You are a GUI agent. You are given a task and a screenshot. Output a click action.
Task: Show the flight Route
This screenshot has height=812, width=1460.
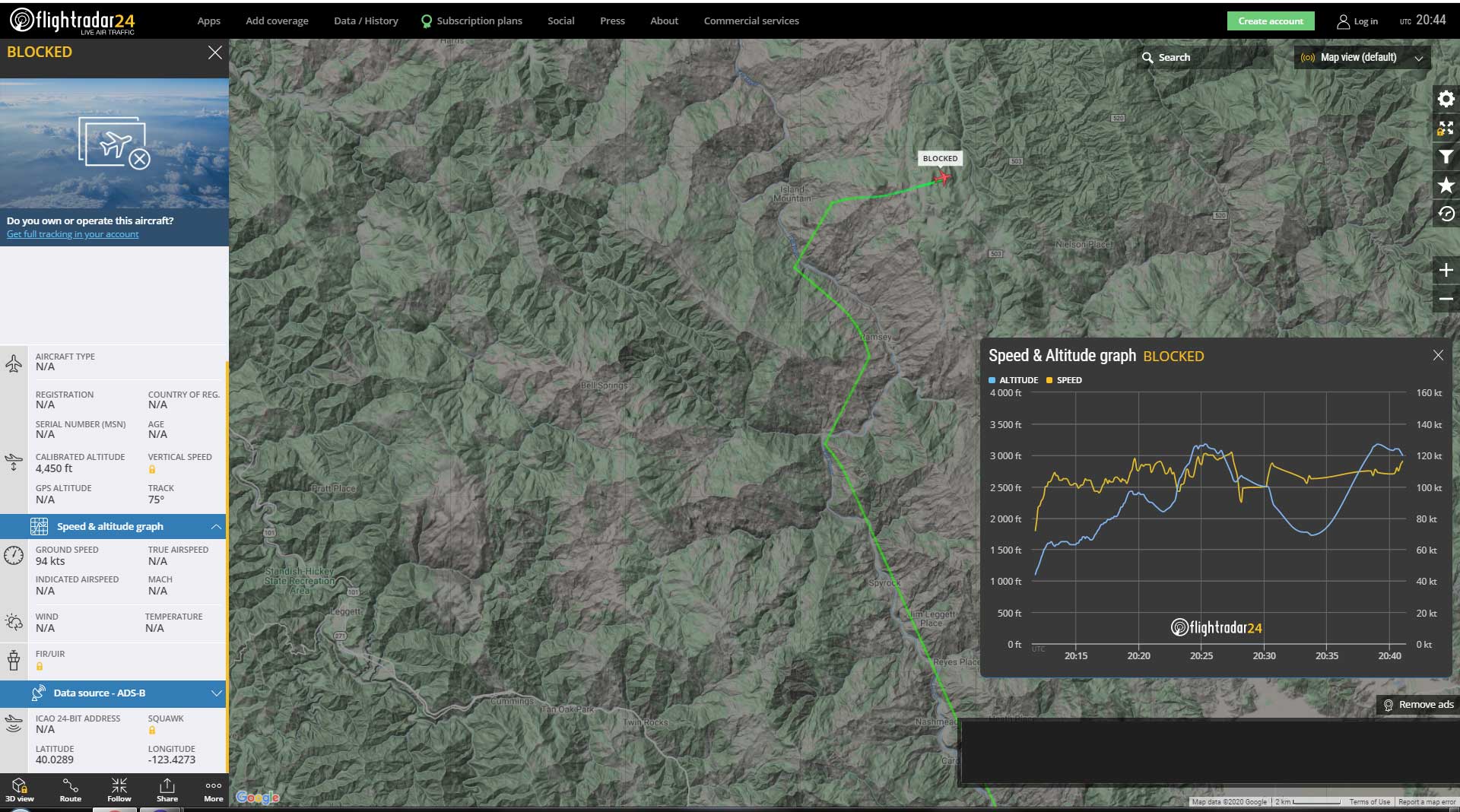(70, 789)
